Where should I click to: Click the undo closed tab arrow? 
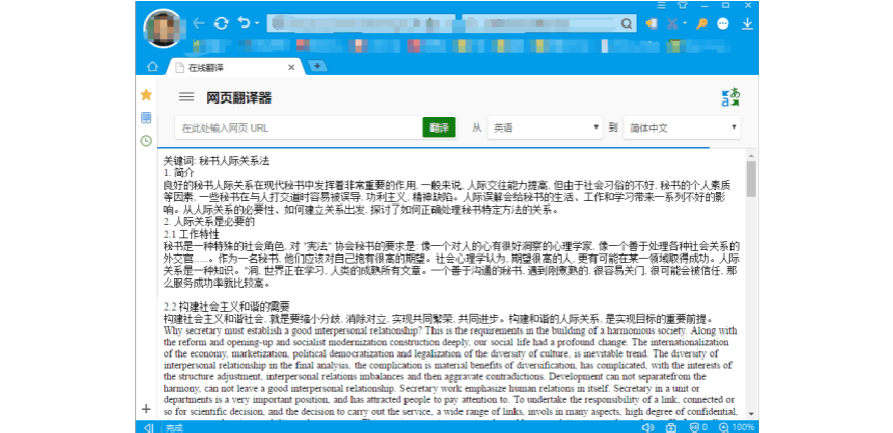244,23
